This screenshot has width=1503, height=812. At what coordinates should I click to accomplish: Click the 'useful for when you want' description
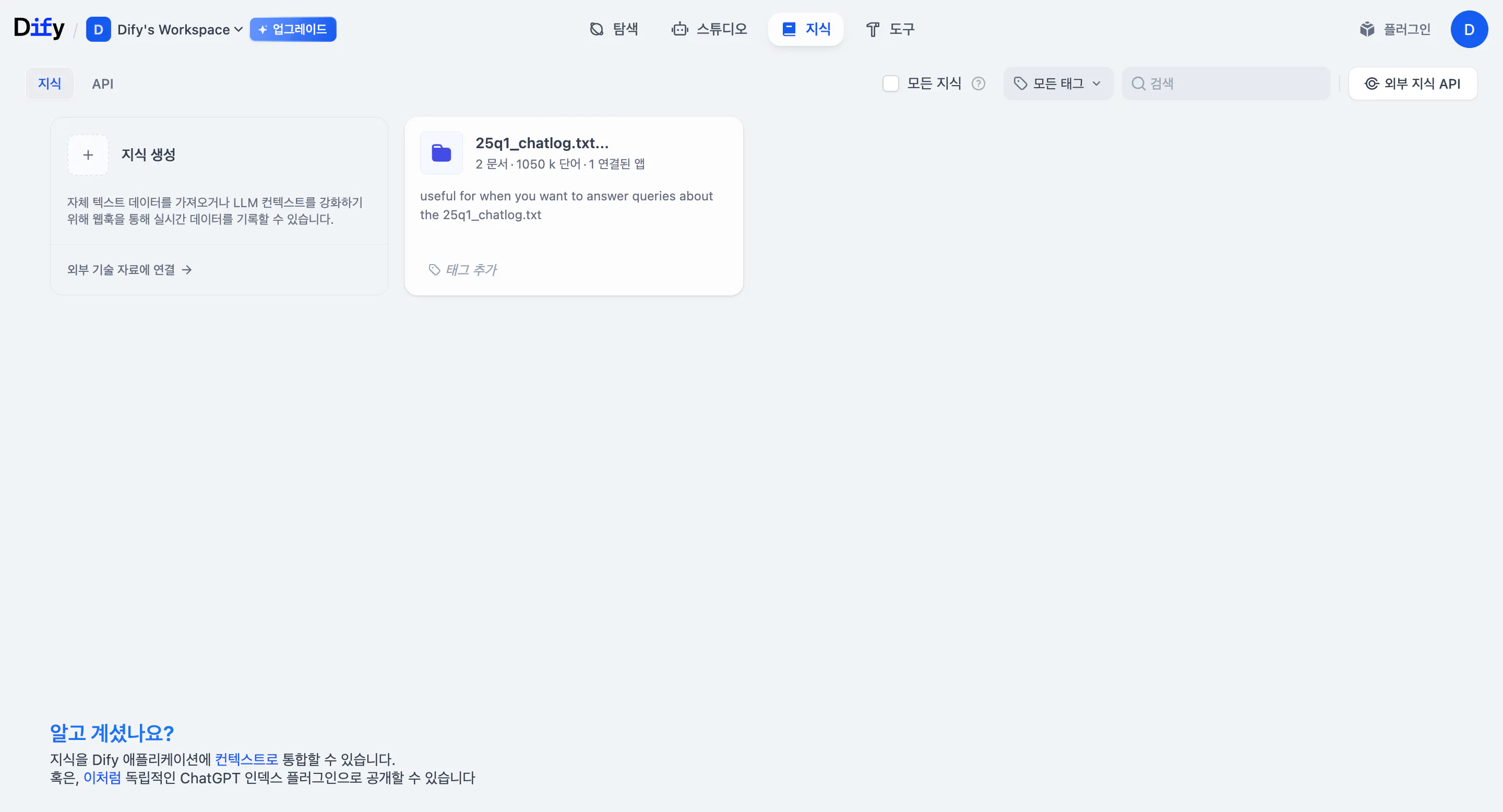pos(567,205)
